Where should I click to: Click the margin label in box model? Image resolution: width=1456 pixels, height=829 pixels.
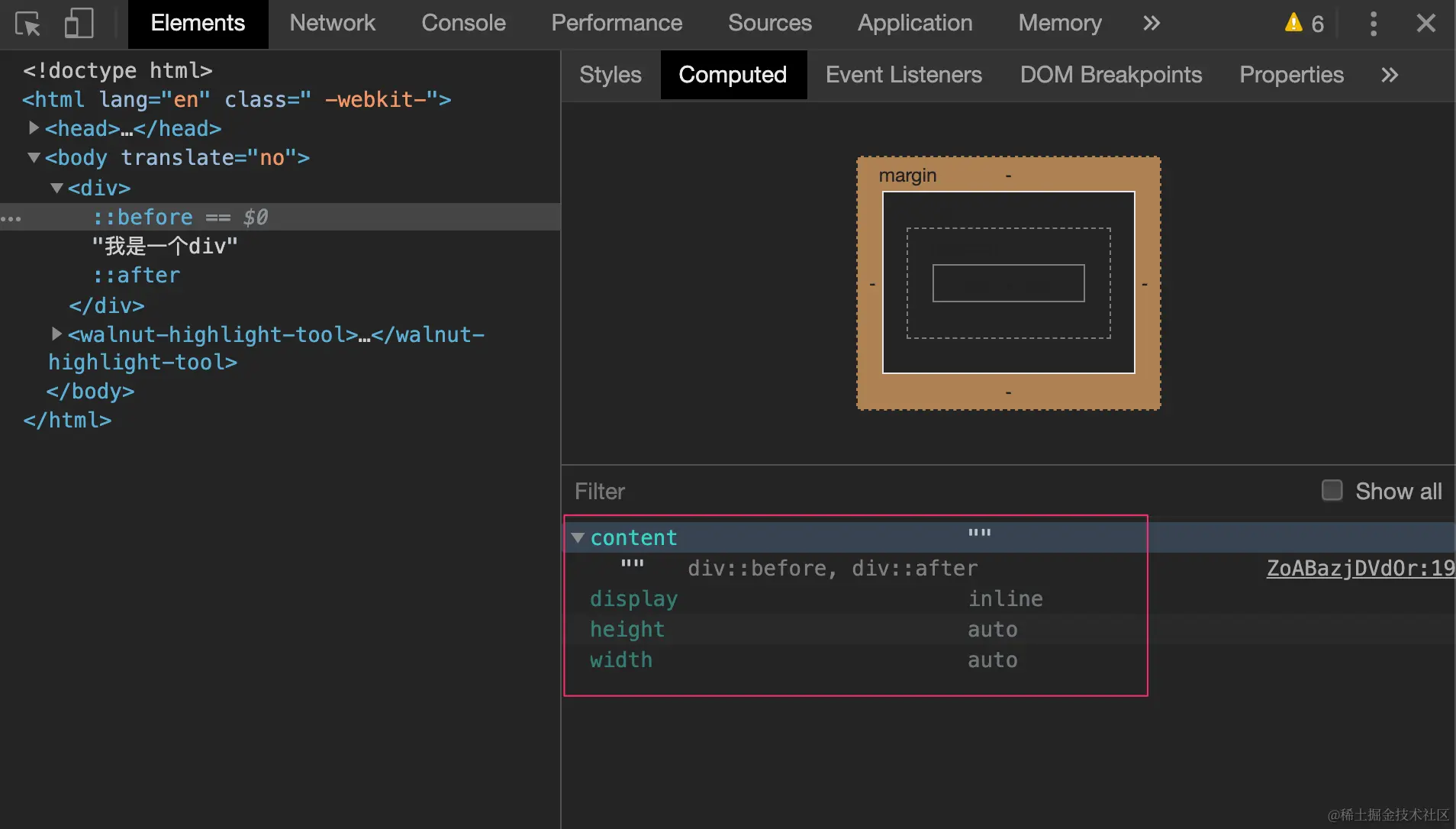point(907,176)
